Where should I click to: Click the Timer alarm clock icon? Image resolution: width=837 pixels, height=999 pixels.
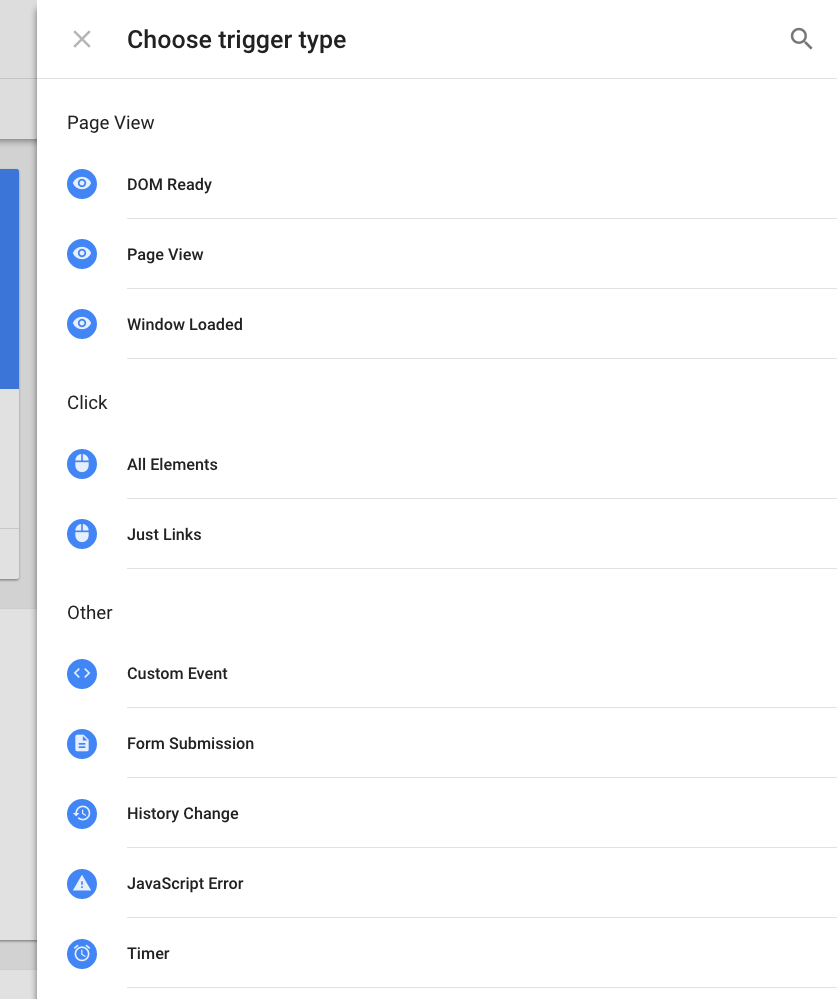(82, 954)
